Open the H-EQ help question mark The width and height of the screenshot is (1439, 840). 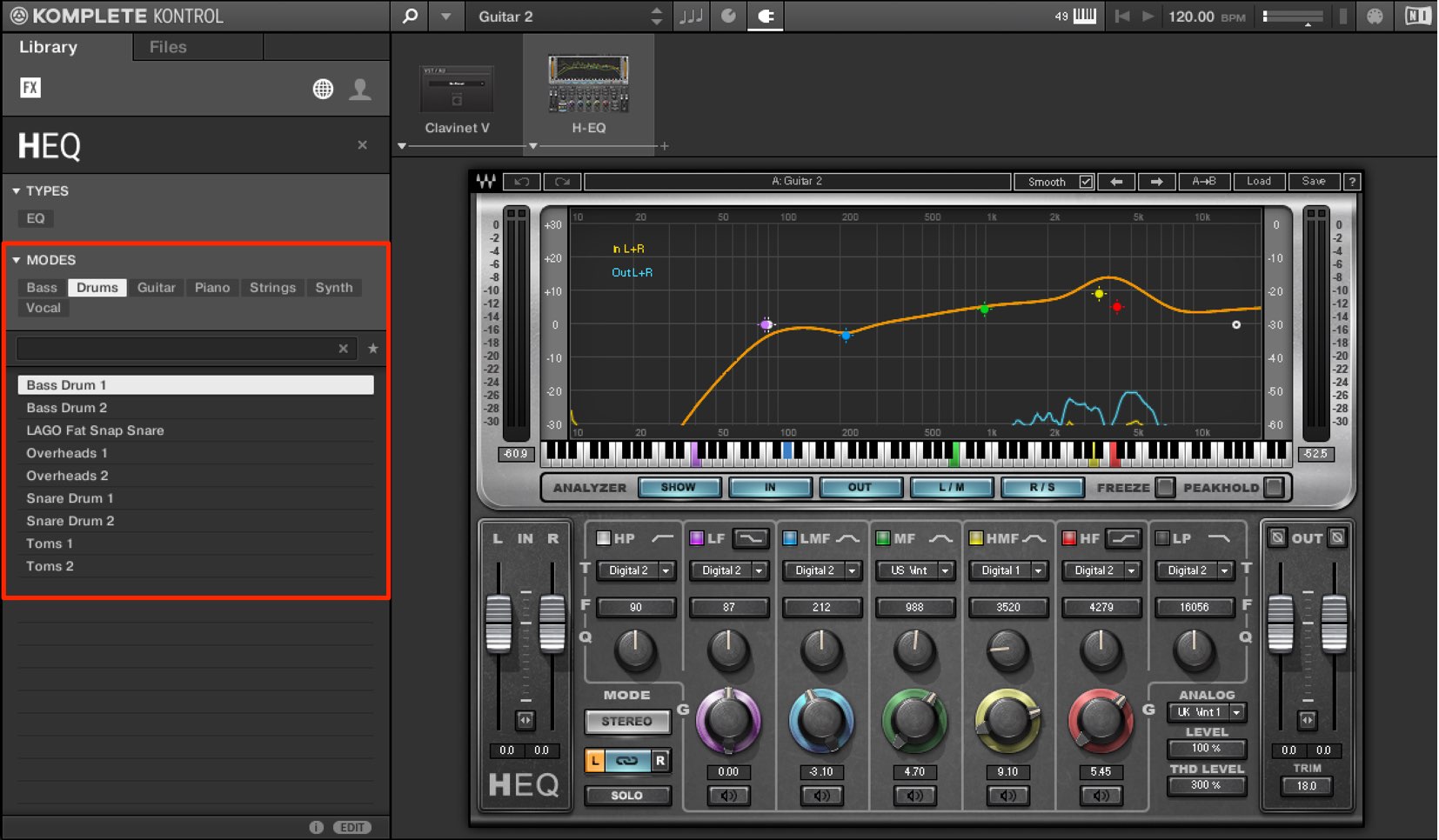1351,181
